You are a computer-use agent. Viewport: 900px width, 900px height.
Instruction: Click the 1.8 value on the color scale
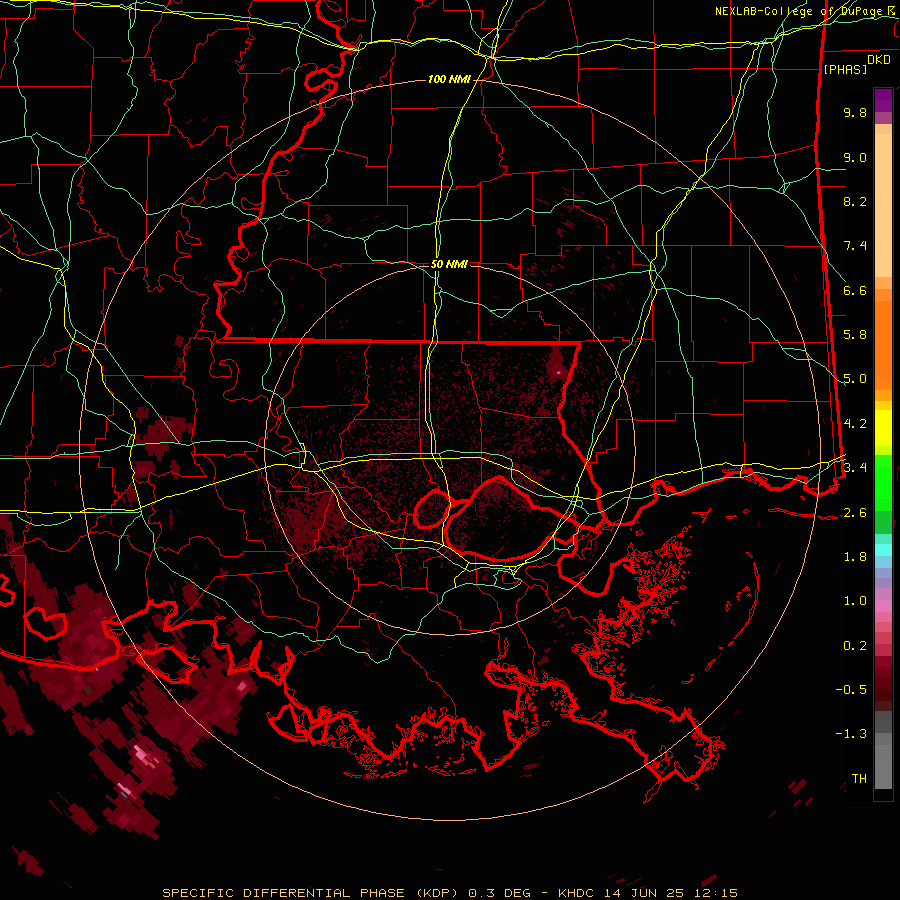[x=855, y=557]
